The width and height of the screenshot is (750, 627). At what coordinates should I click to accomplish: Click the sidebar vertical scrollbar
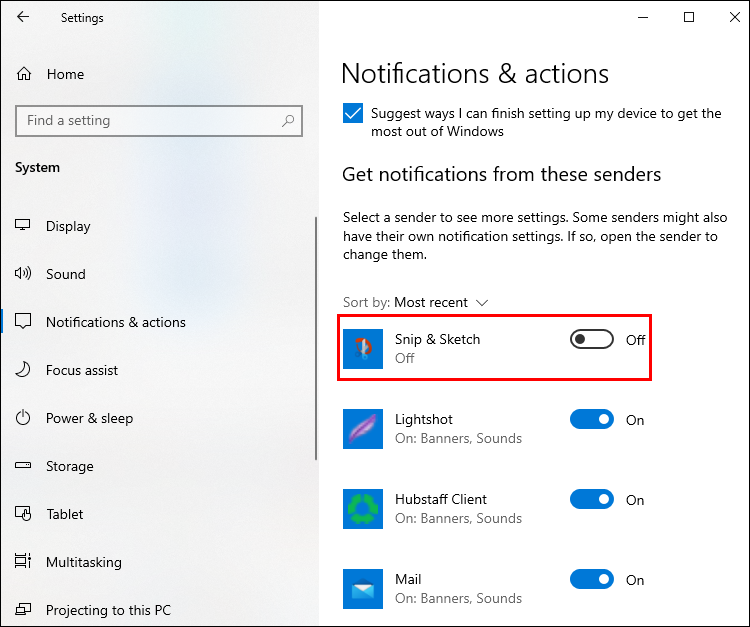(316, 339)
